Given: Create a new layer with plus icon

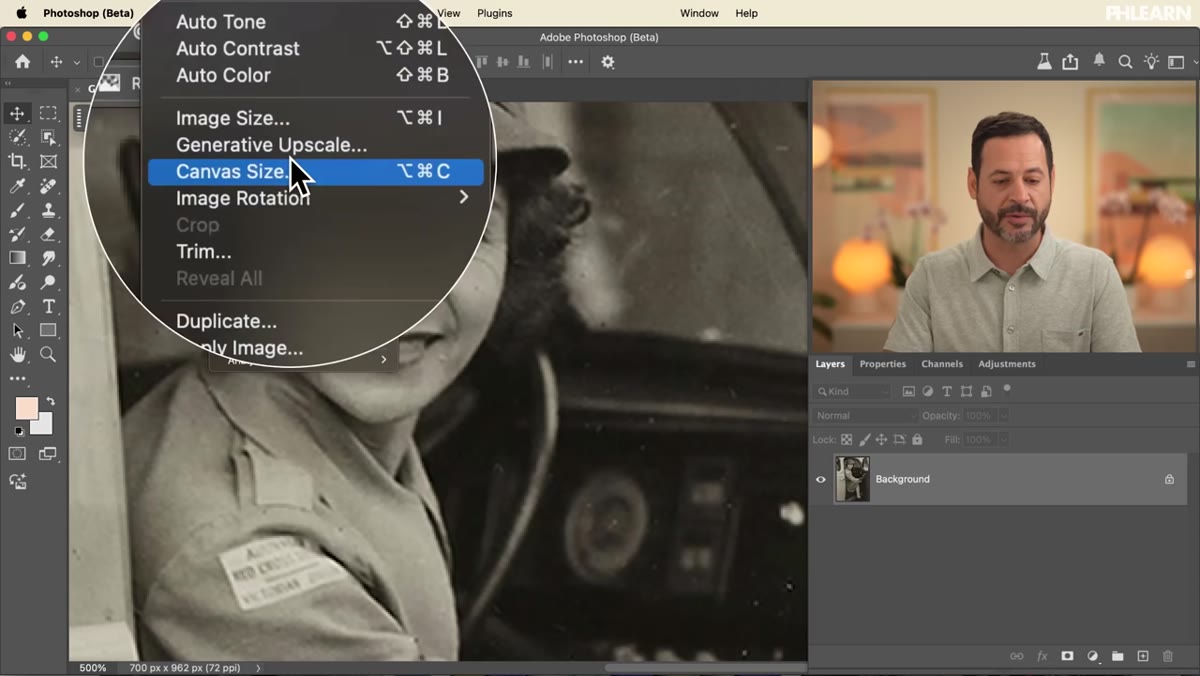Looking at the screenshot, I should click(x=1143, y=656).
